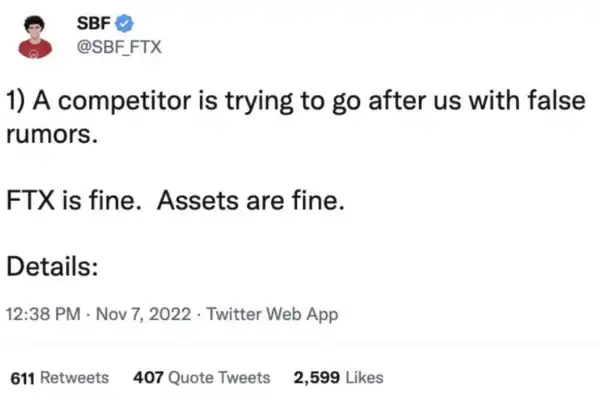The image size is (600, 400).
Task: View the 2,599 Likes list
Action: point(338,377)
